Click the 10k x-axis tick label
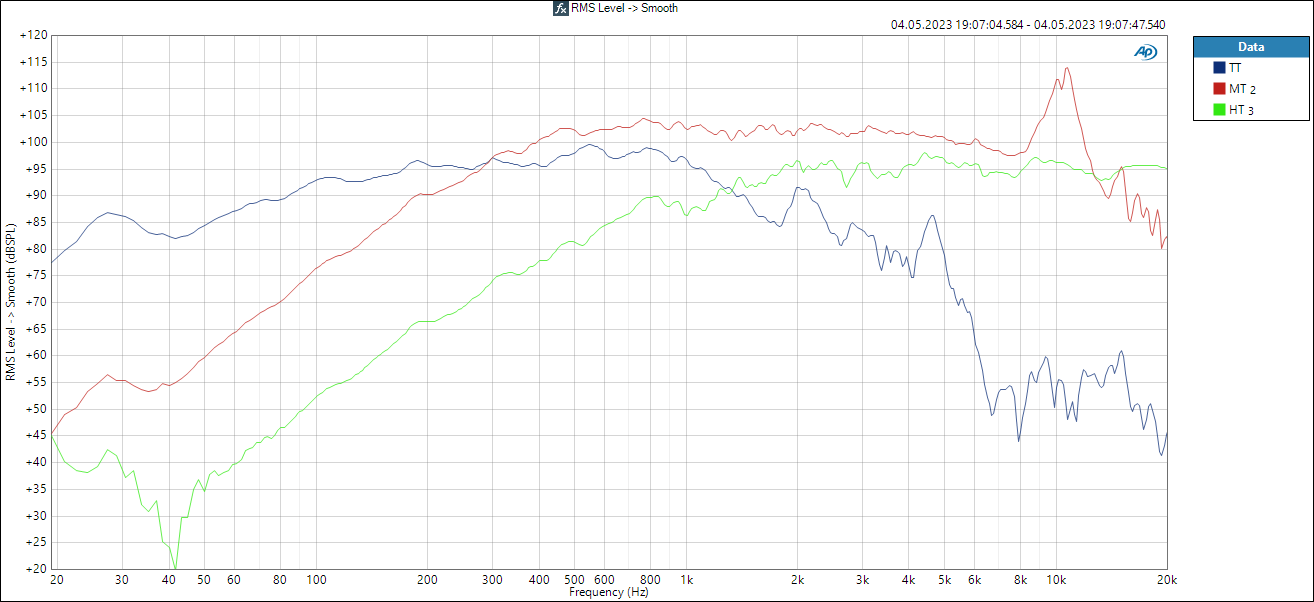1314x602 pixels. (x=1057, y=580)
